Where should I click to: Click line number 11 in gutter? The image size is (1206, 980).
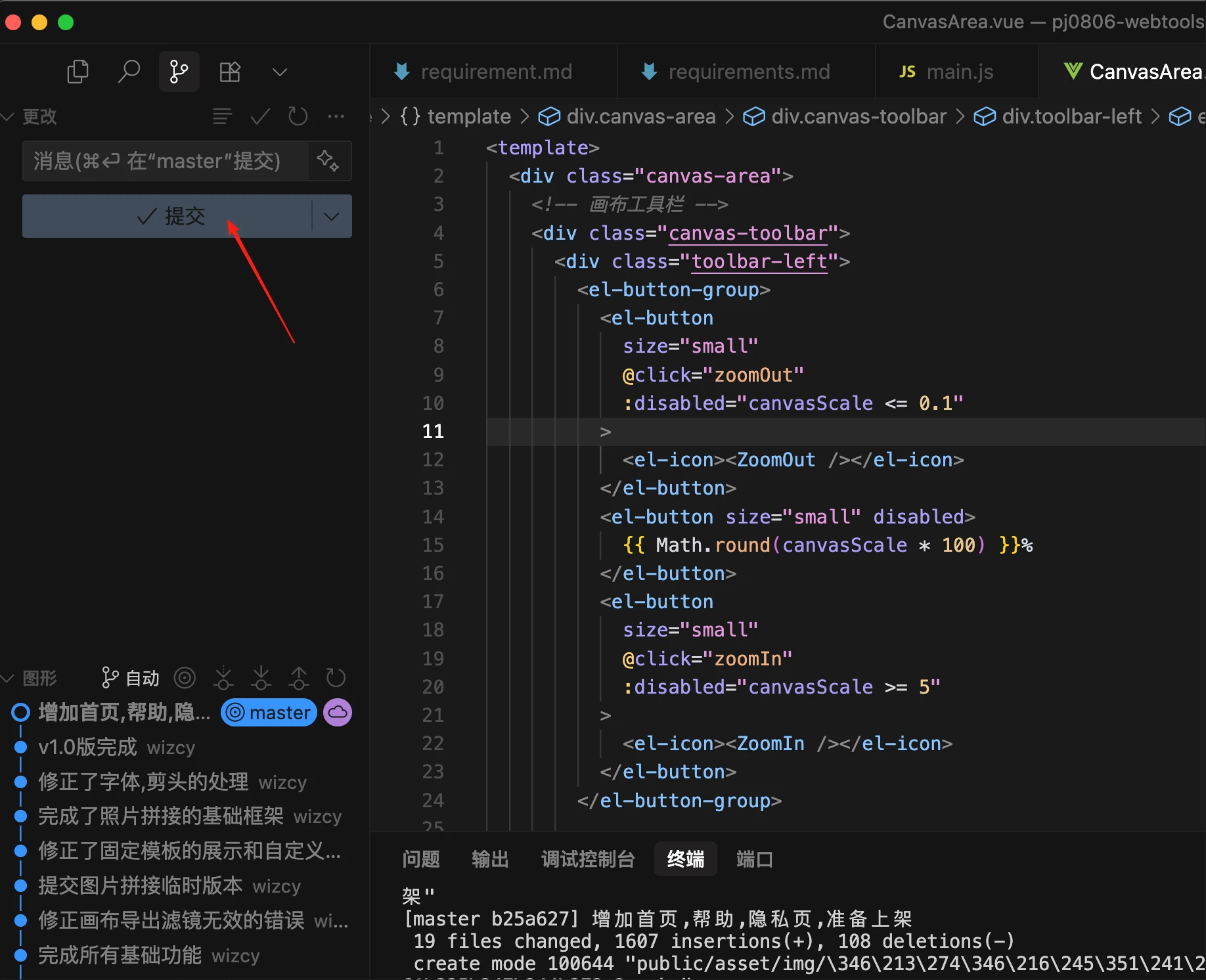433,432
